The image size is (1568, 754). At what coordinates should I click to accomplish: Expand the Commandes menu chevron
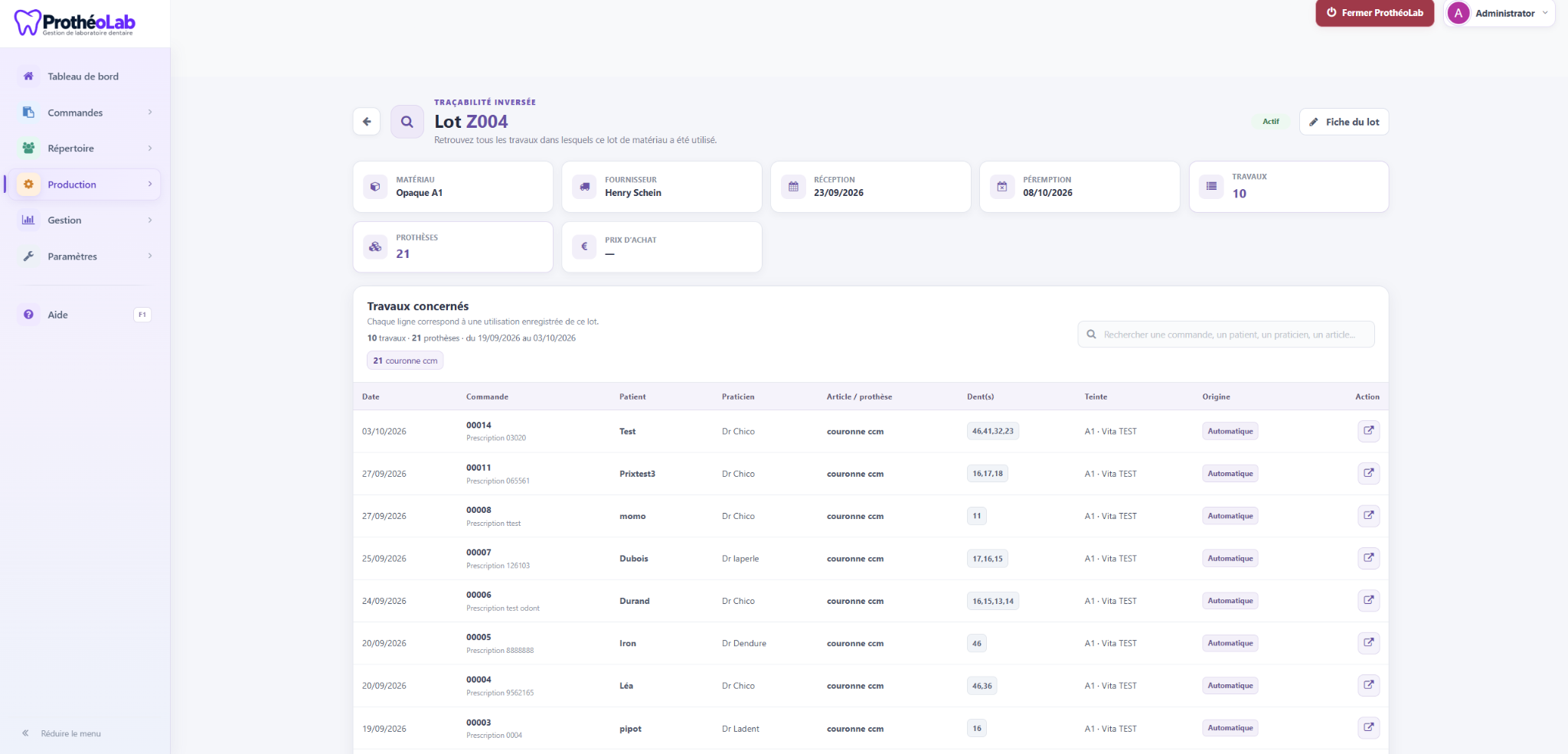click(150, 112)
